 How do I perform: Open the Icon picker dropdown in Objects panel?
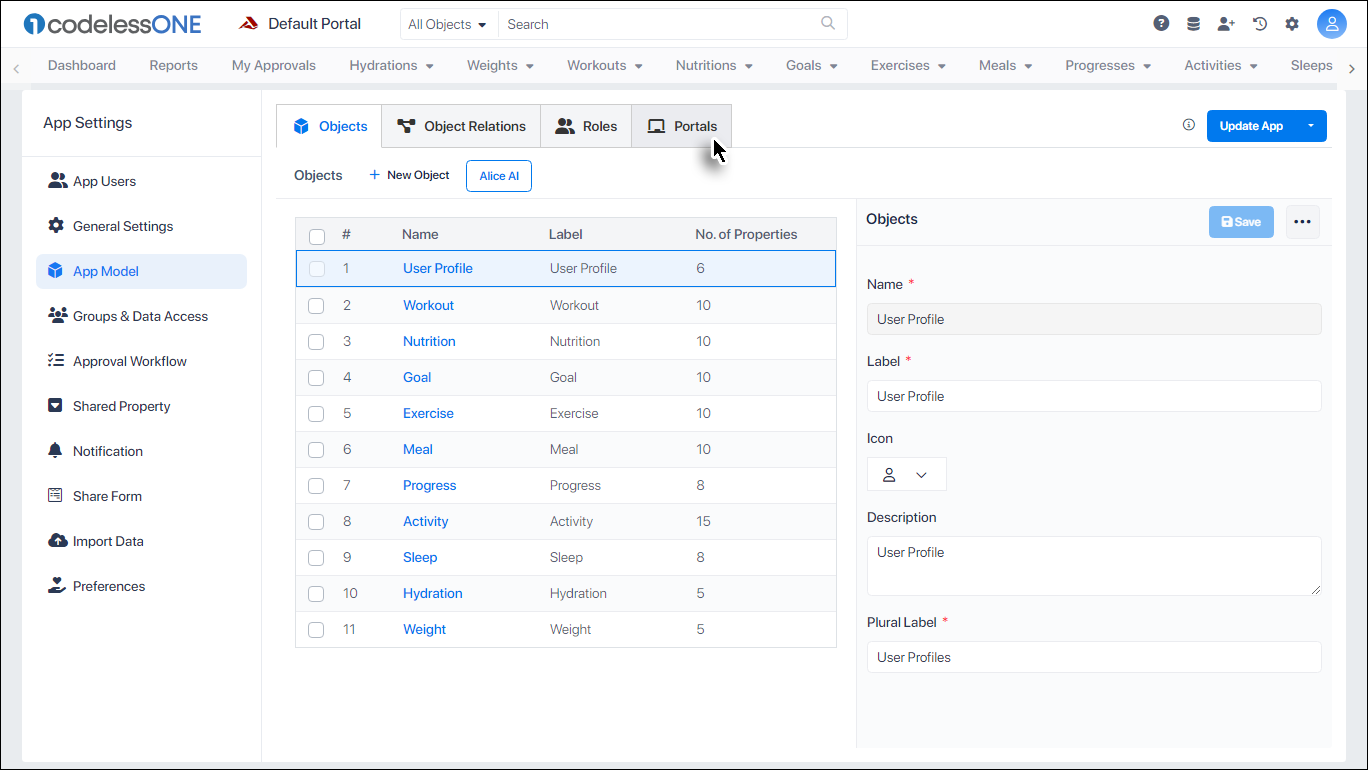click(922, 474)
